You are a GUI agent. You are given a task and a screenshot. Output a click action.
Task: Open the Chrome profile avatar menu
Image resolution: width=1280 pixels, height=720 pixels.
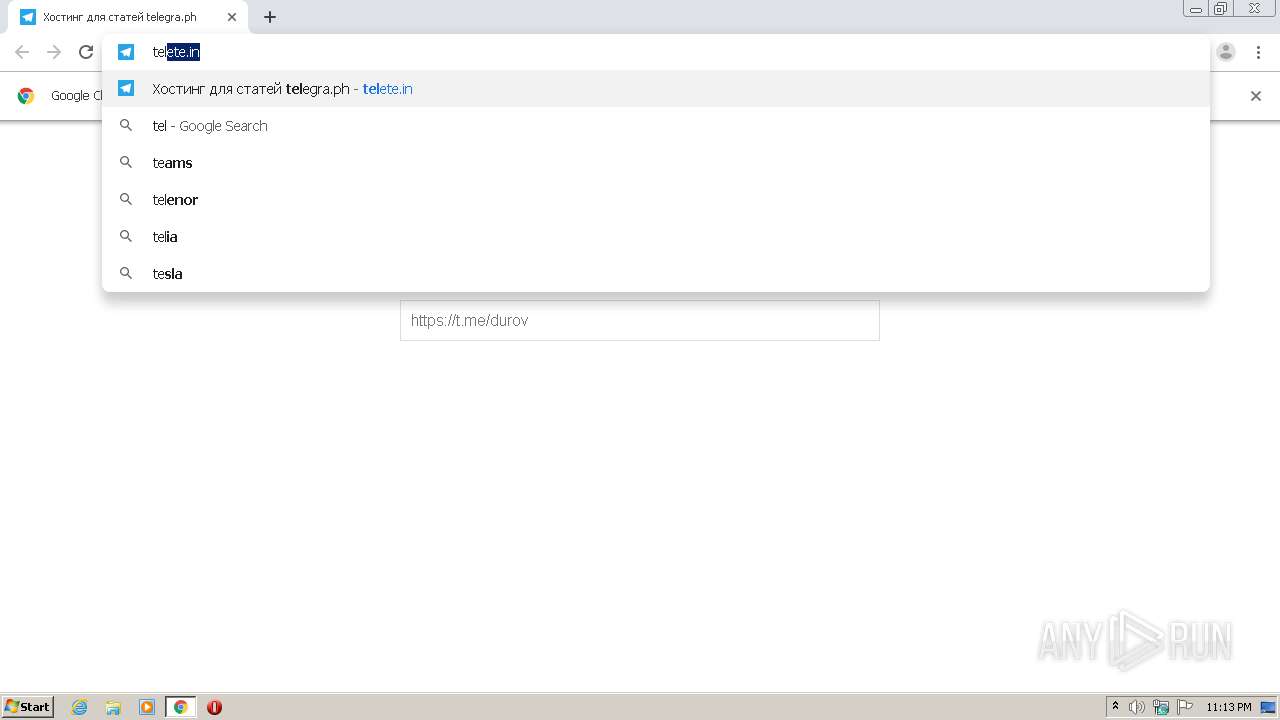tap(1226, 52)
